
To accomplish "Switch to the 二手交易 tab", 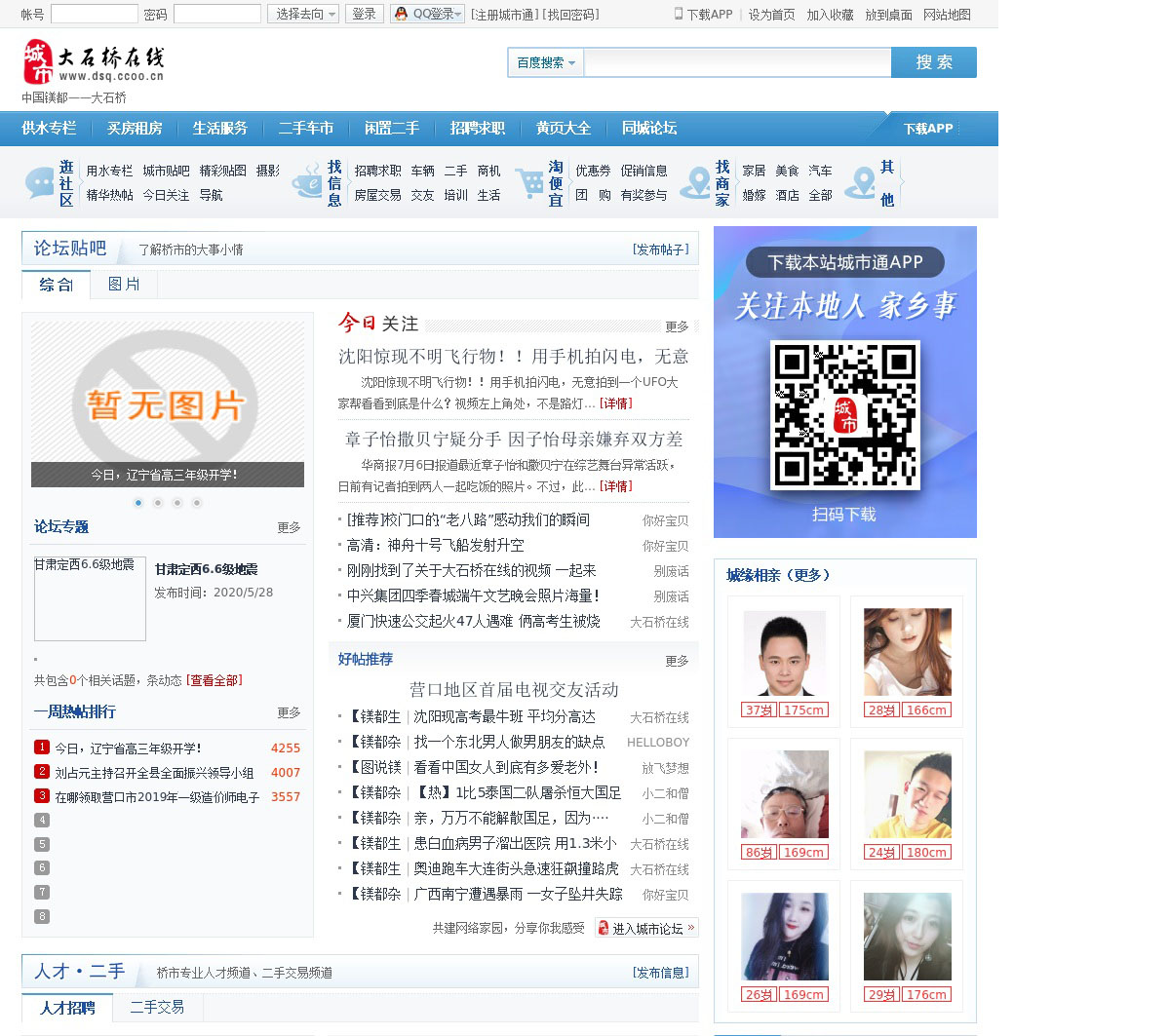I will click(157, 1007).
